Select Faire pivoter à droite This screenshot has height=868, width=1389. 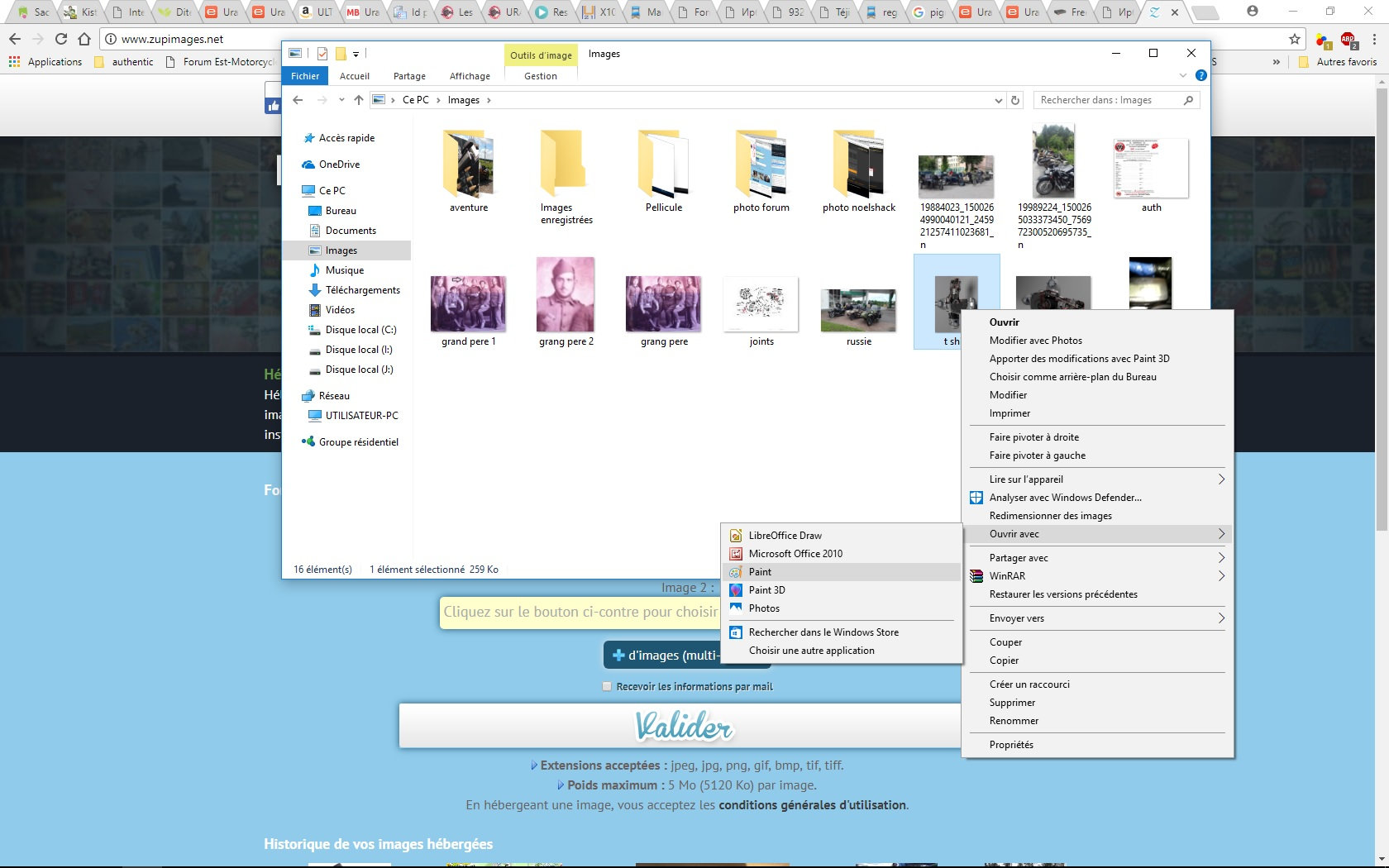tap(1097, 437)
